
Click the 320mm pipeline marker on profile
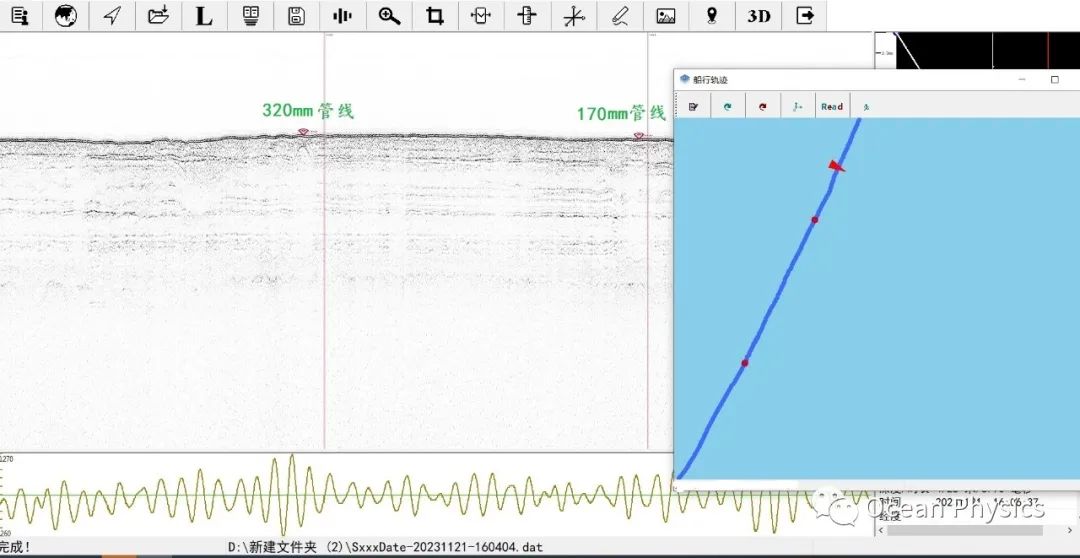[302, 132]
